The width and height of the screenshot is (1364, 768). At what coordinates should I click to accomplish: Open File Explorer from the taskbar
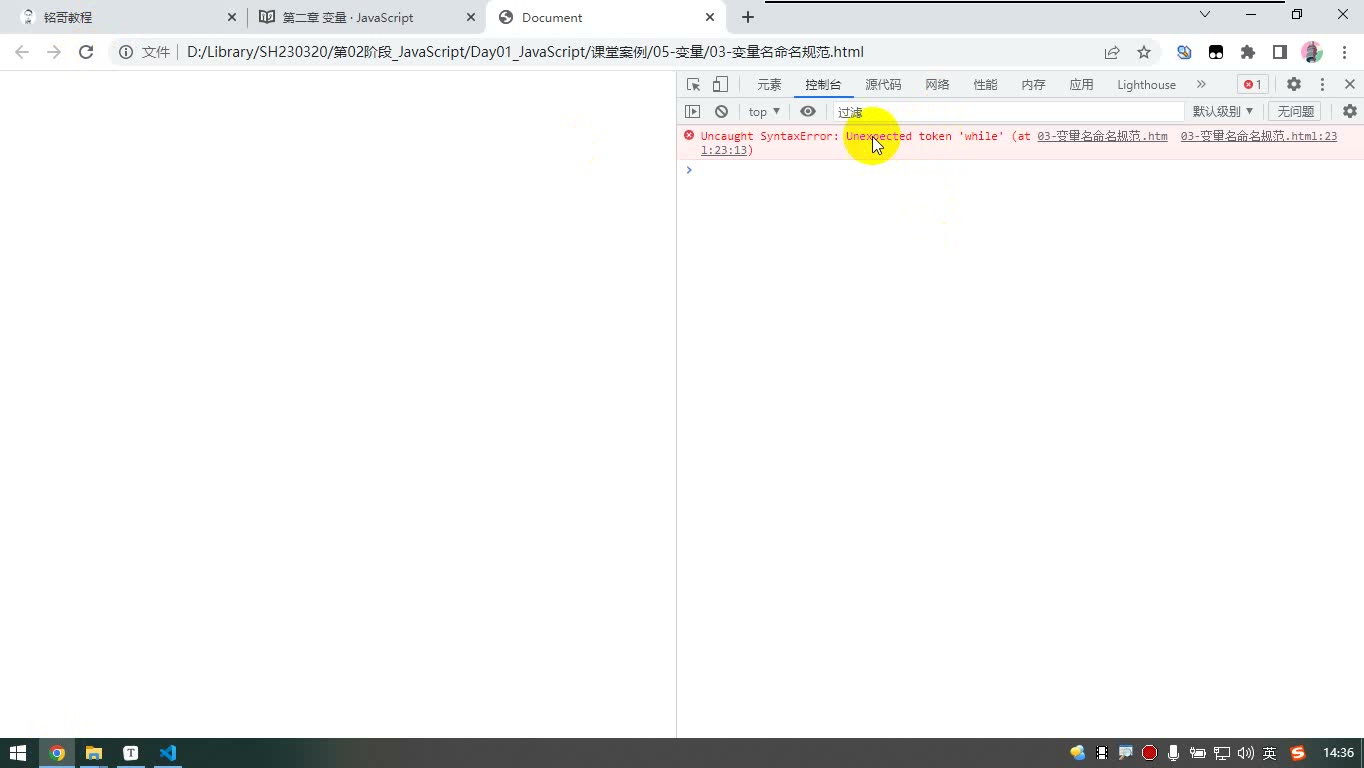[94, 753]
